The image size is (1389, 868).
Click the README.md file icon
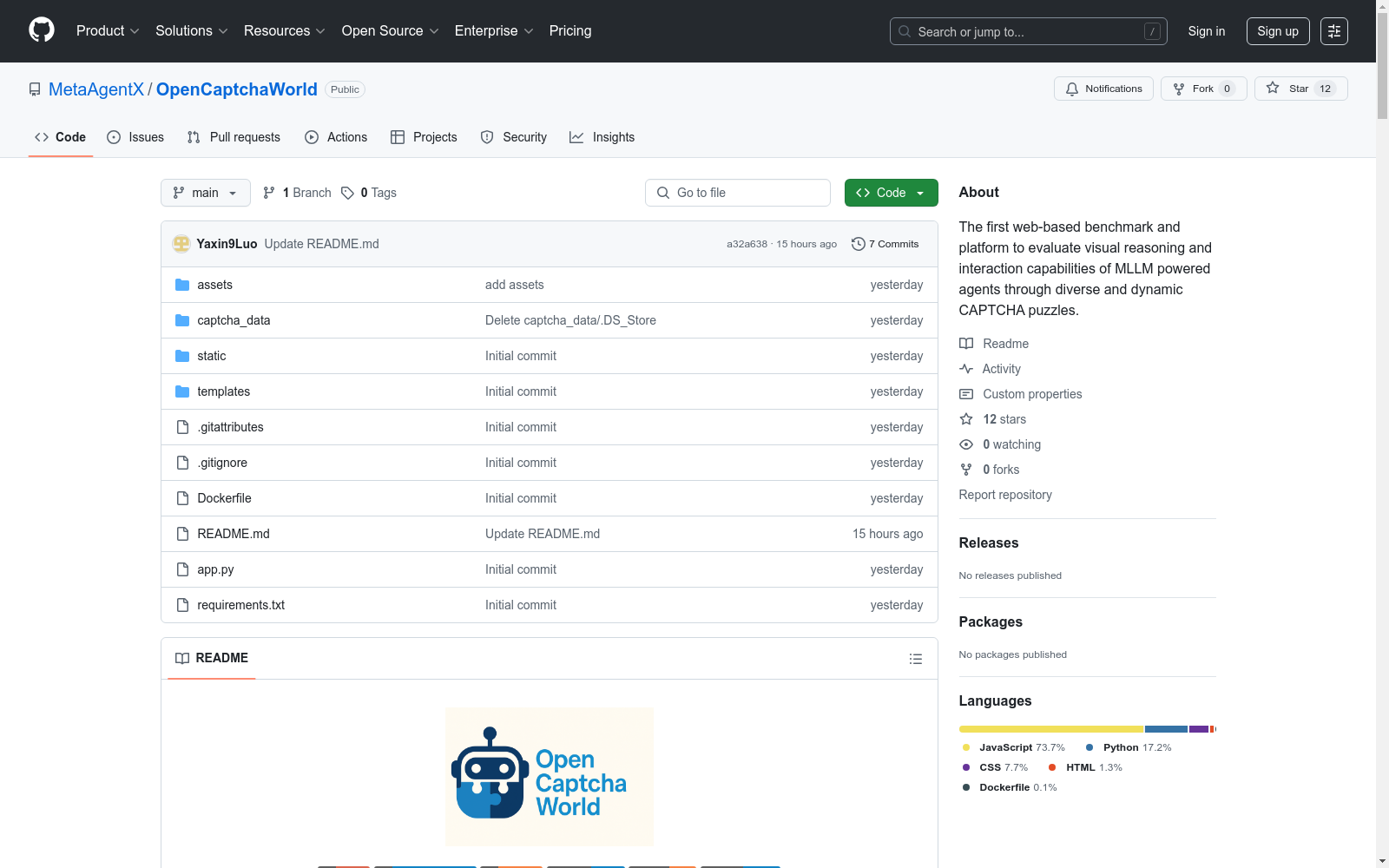[182, 534]
